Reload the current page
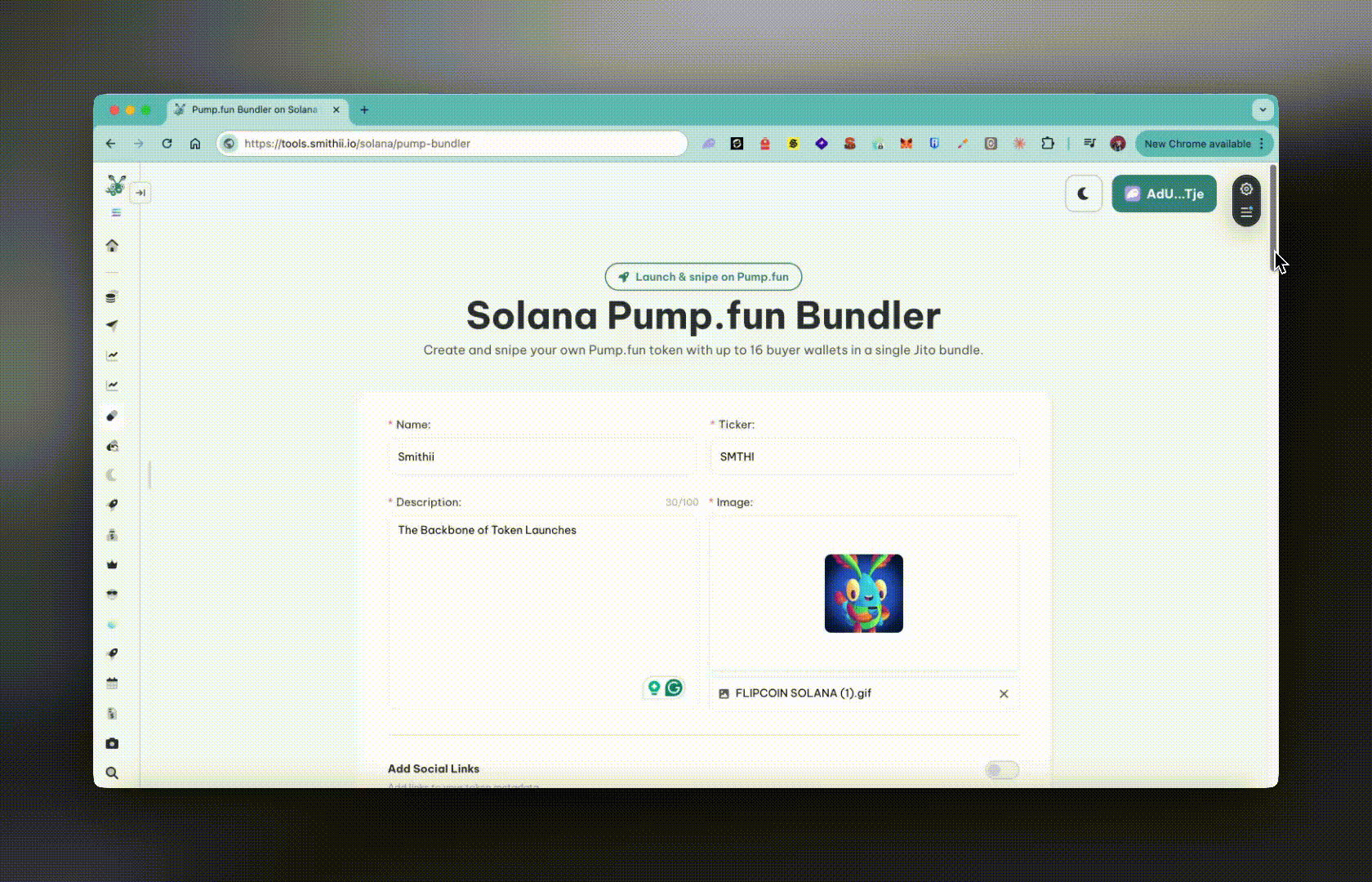This screenshot has width=1372, height=882. [167, 144]
